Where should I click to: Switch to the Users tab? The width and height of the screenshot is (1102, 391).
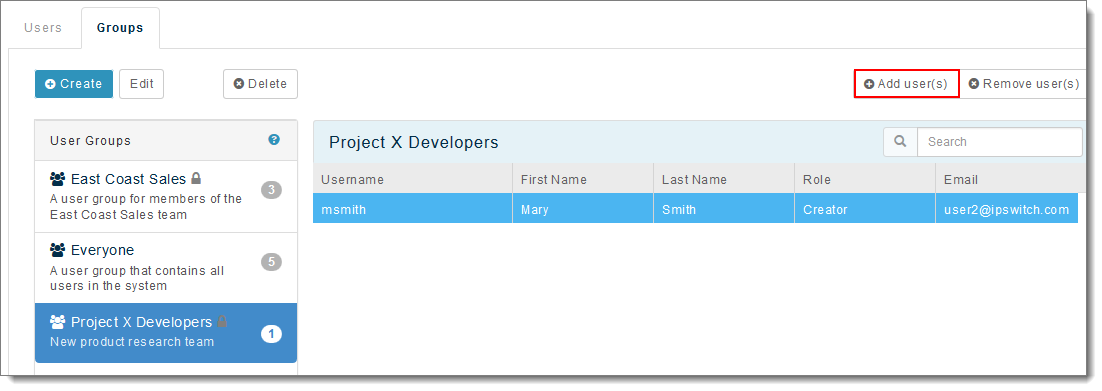(43, 28)
